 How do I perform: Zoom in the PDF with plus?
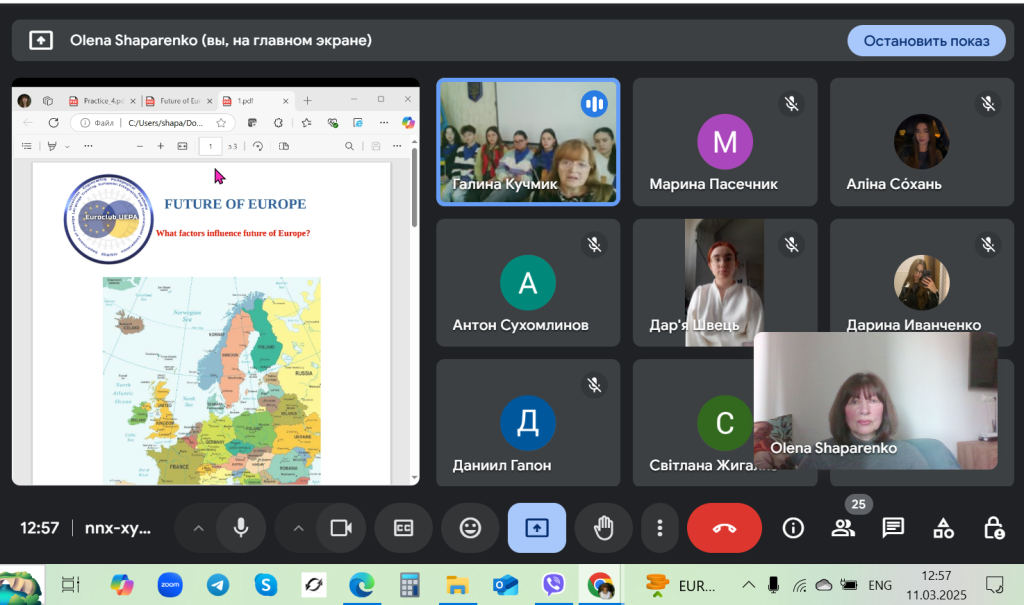(161, 146)
